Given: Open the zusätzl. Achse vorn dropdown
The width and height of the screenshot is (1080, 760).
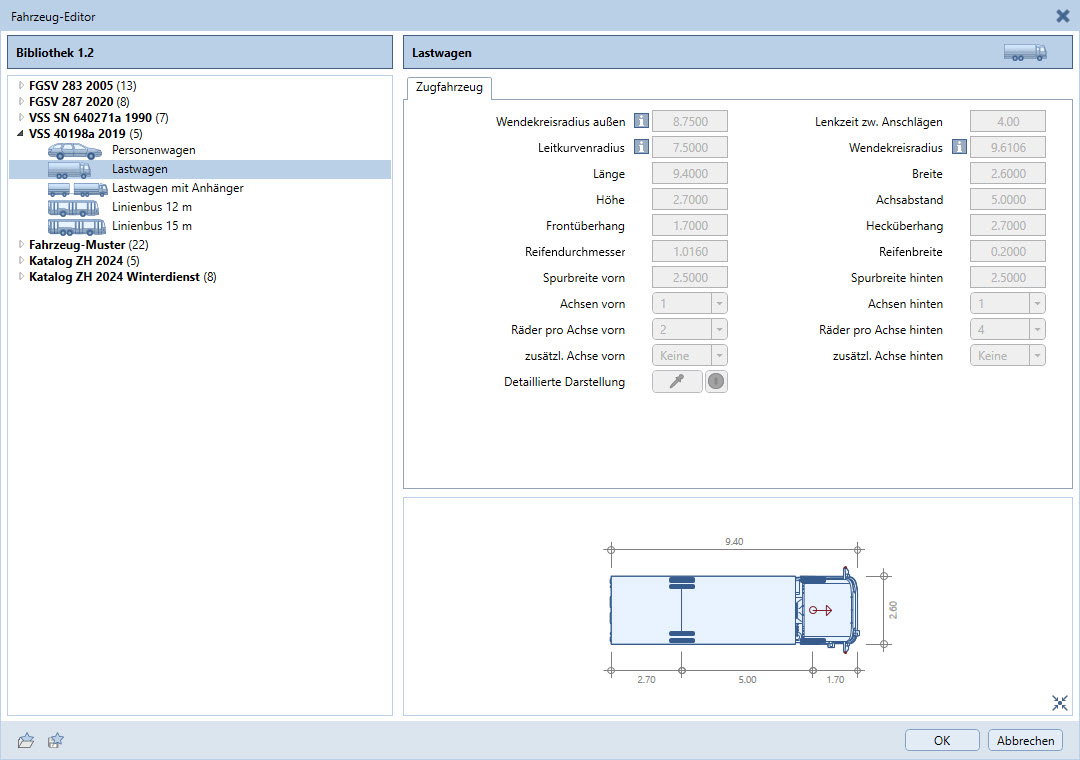Looking at the screenshot, I should coord(717,356).
